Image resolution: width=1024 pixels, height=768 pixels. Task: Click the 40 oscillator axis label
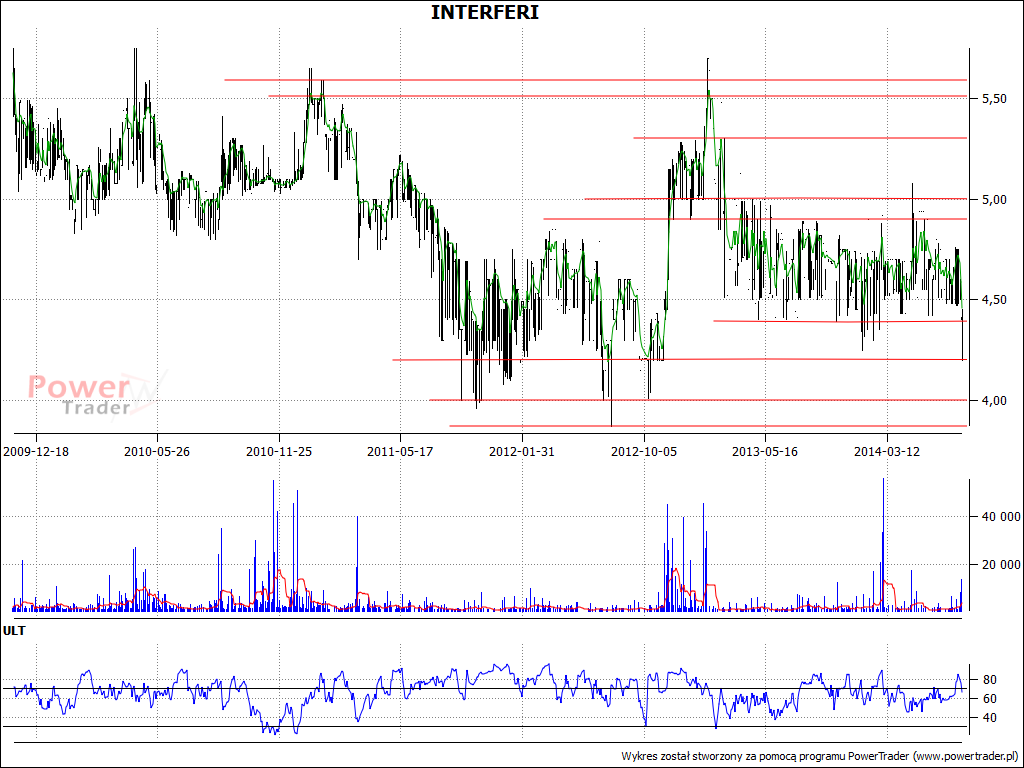(989, 718)
